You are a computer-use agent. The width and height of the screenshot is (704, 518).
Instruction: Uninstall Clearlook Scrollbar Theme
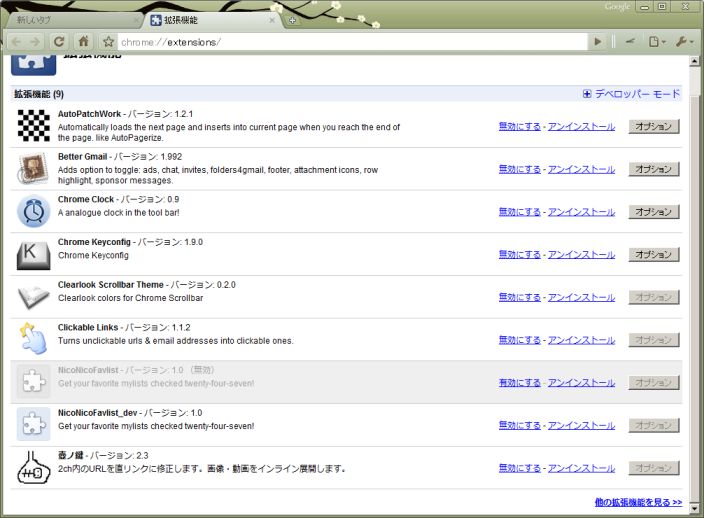click(x=581, y=297)
